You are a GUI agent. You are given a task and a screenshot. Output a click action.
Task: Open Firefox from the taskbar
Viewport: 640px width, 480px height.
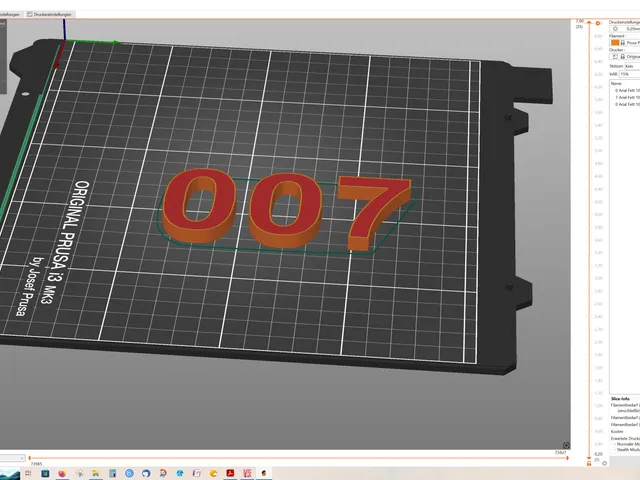[x=62, y=473]
